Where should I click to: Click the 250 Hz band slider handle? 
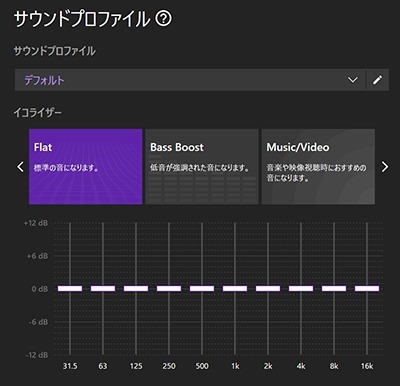(169, 288)
